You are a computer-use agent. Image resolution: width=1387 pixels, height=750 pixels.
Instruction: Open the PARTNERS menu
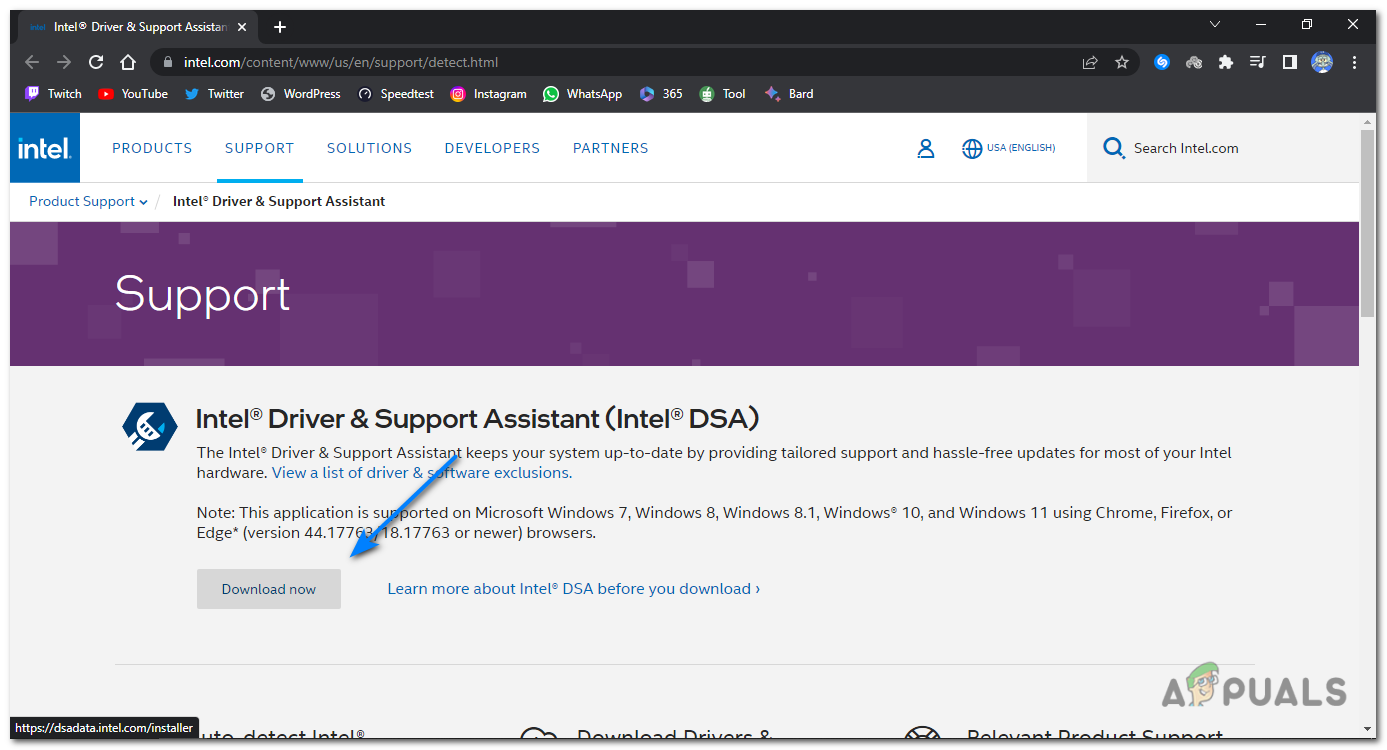click(x=611, y=148)
